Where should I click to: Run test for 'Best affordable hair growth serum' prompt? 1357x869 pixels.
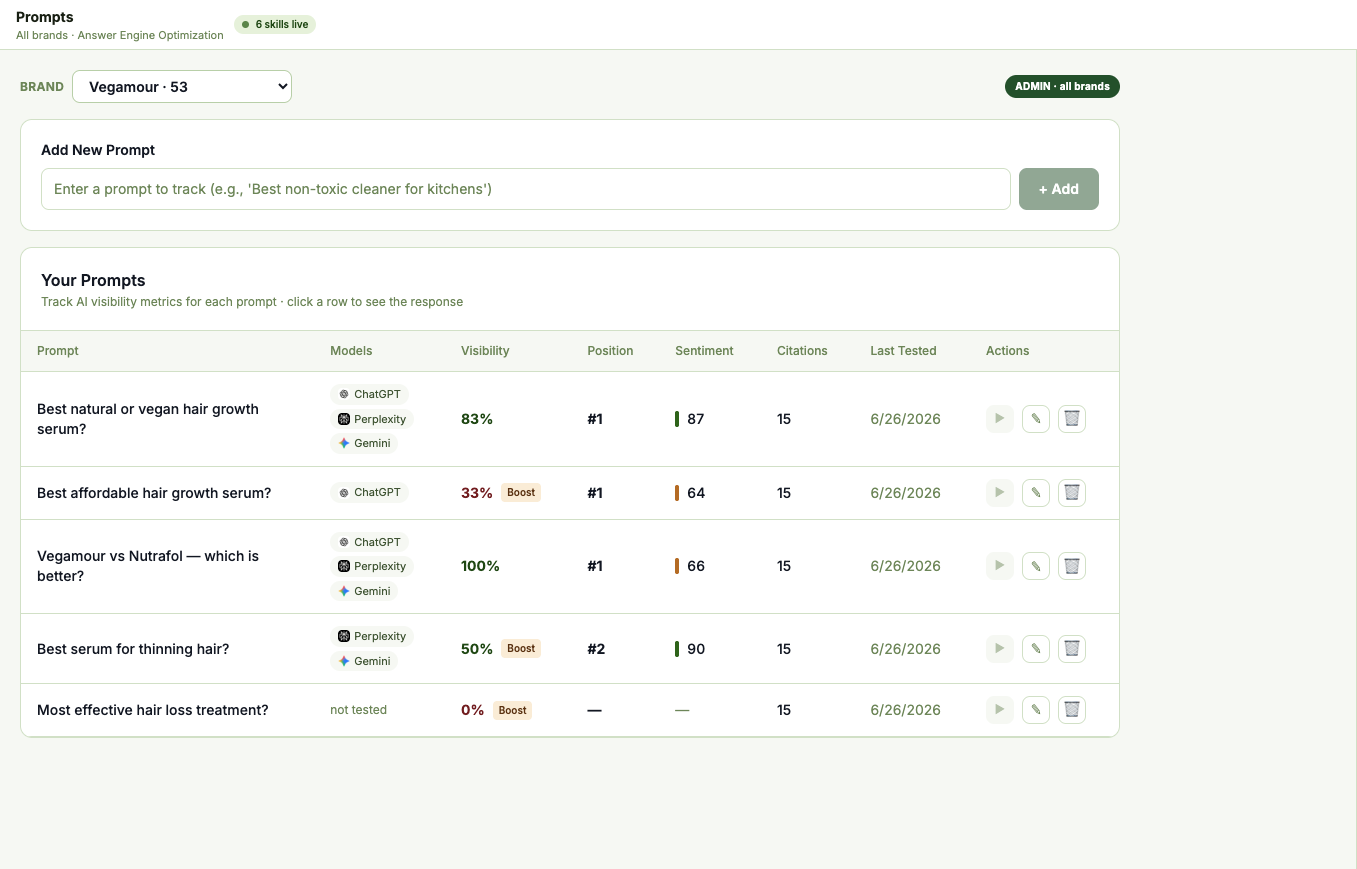[1000, 493]
